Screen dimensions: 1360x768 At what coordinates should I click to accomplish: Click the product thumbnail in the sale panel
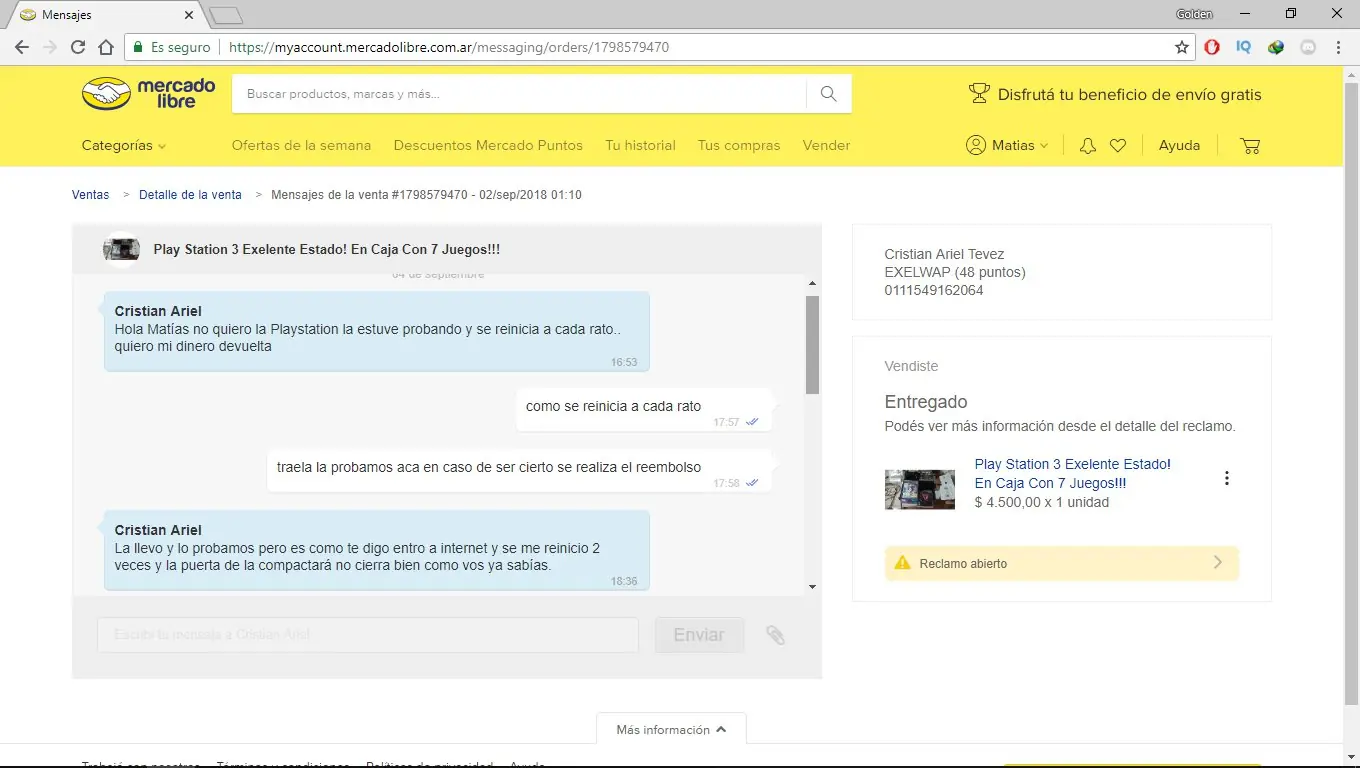pos(920,490)
